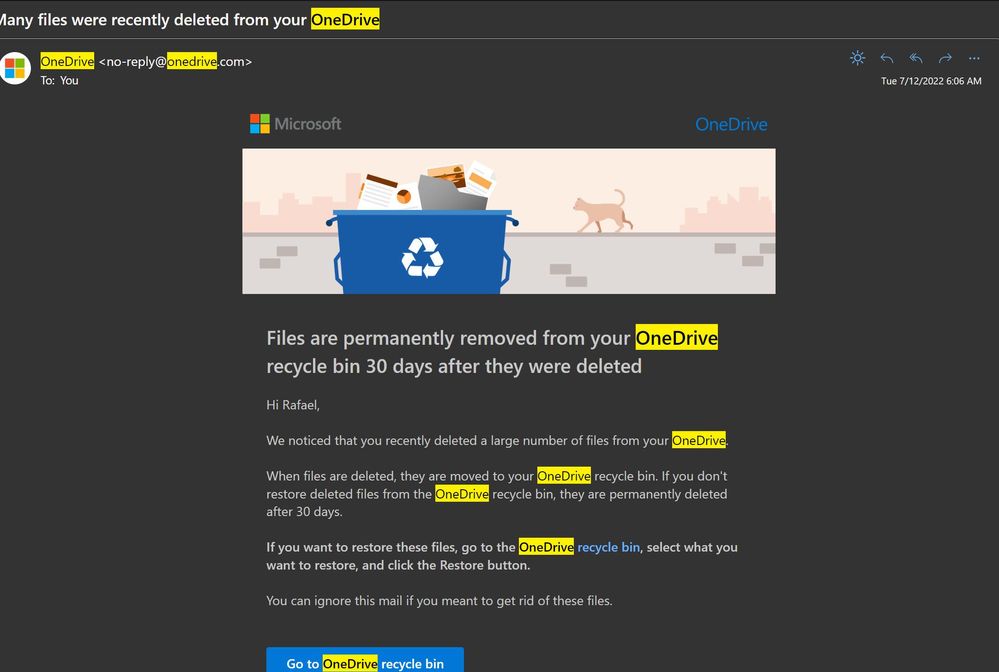Click the greeting "Hi Rafael,"
This screenshot has height=672, width=999.
(x=293, y=405)
